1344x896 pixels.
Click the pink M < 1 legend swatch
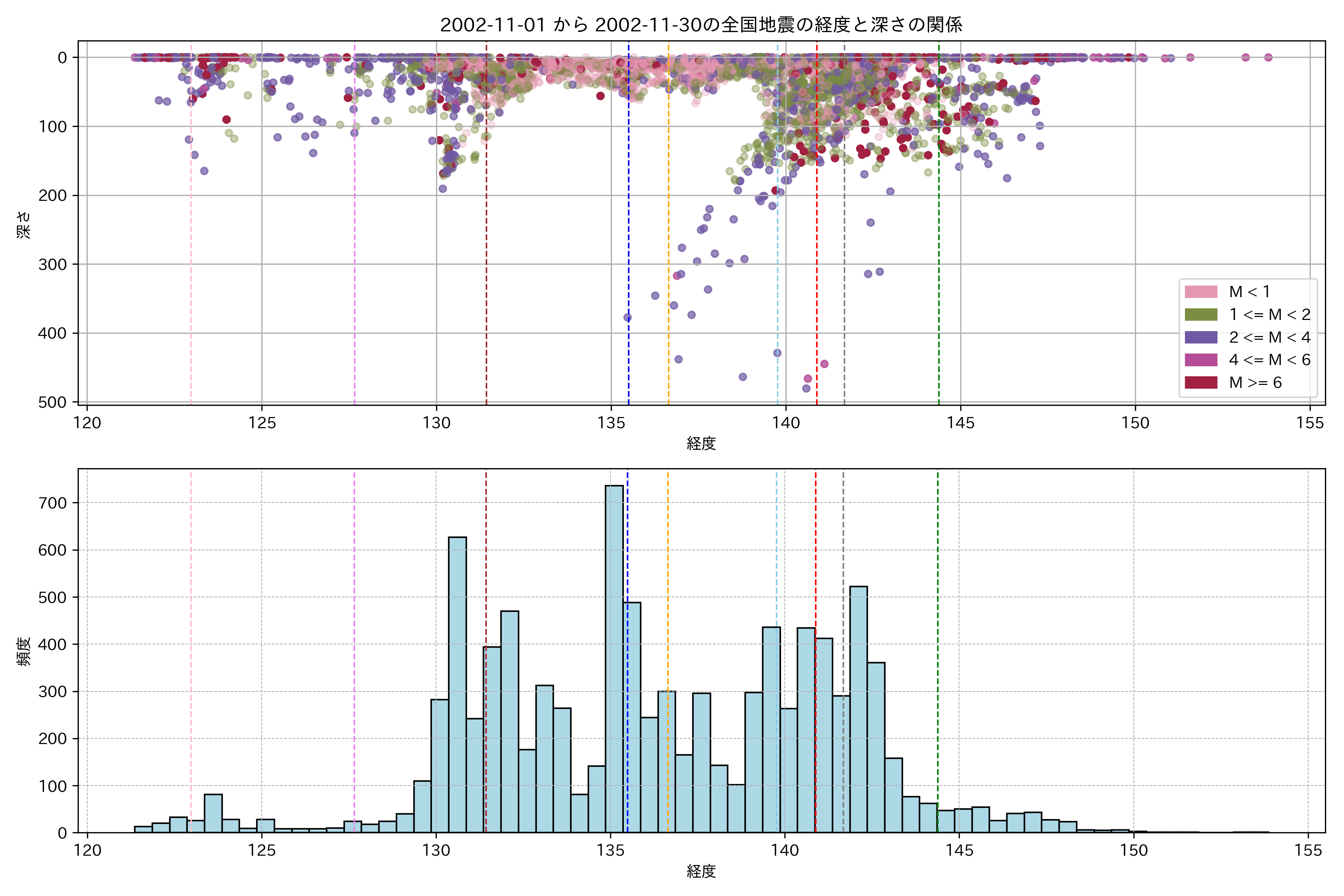point(1201,292)
